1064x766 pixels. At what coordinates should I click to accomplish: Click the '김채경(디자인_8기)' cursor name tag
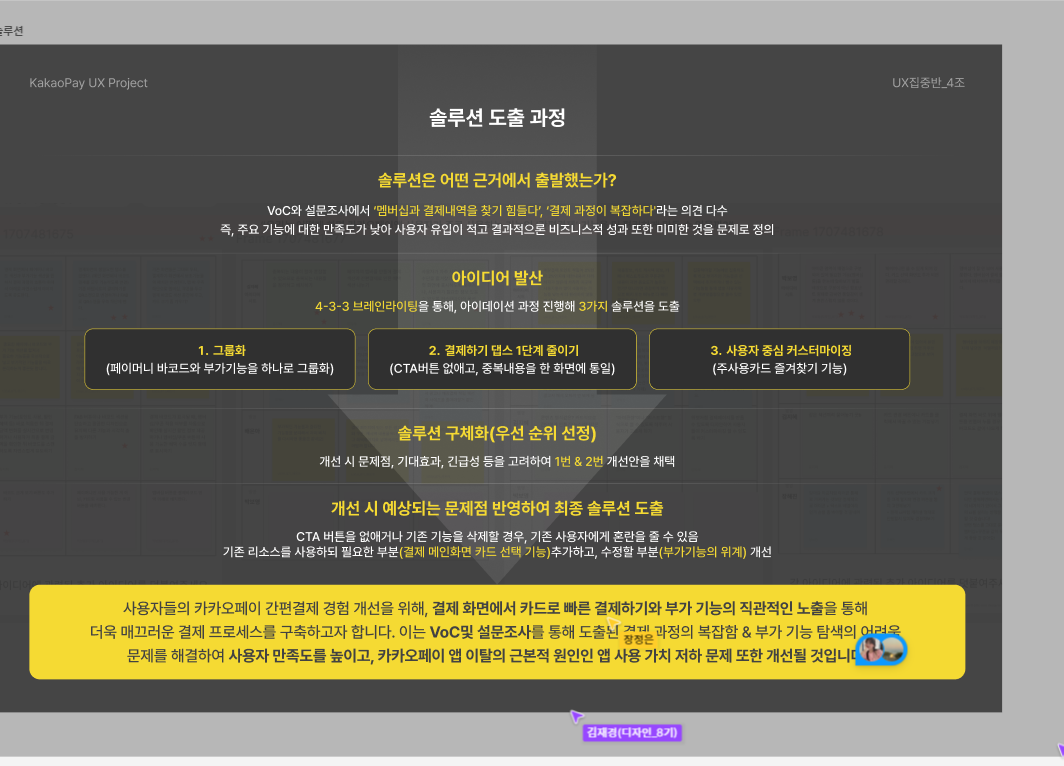[632, 733]
